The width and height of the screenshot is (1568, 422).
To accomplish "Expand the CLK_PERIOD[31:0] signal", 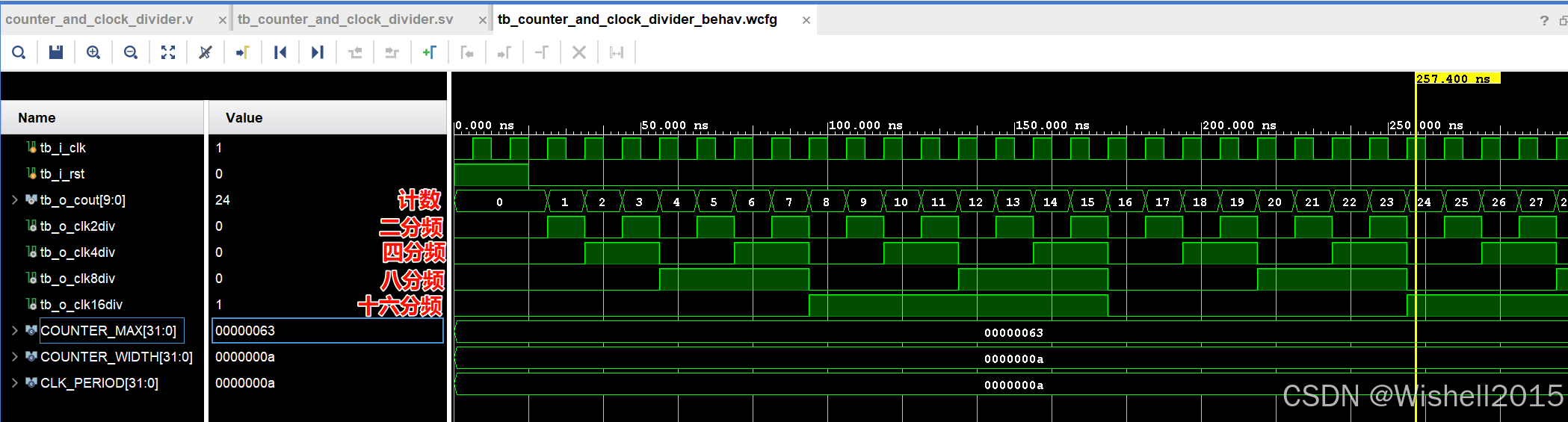I will pyautogui.click(x=14, y=383).
